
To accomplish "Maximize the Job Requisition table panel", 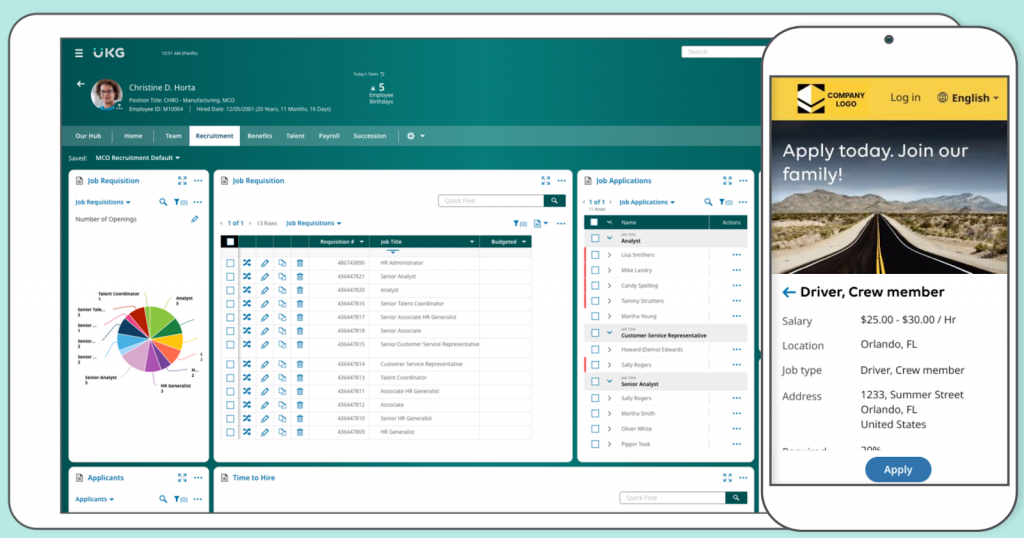I will click(x=545, y=181).
